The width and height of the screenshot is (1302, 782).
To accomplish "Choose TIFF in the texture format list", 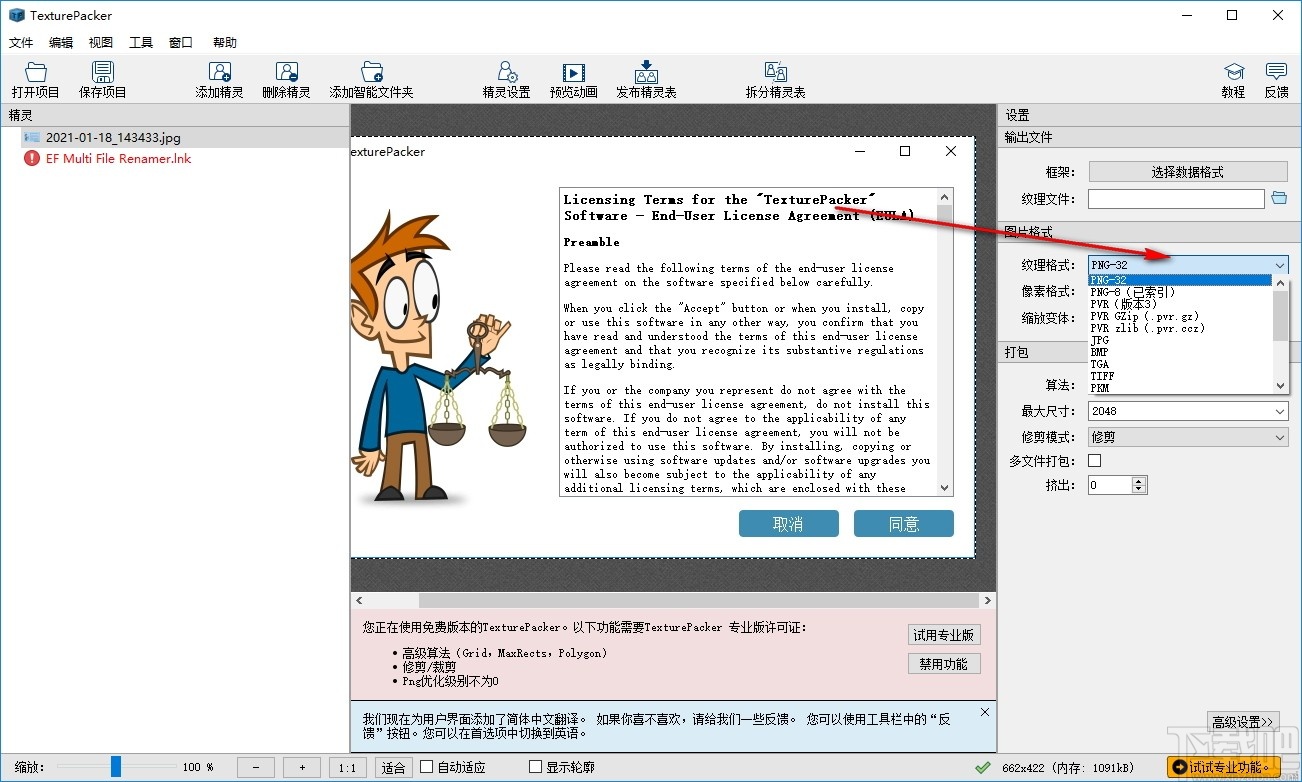I will pyautogui.click(x=1180, y=376).
